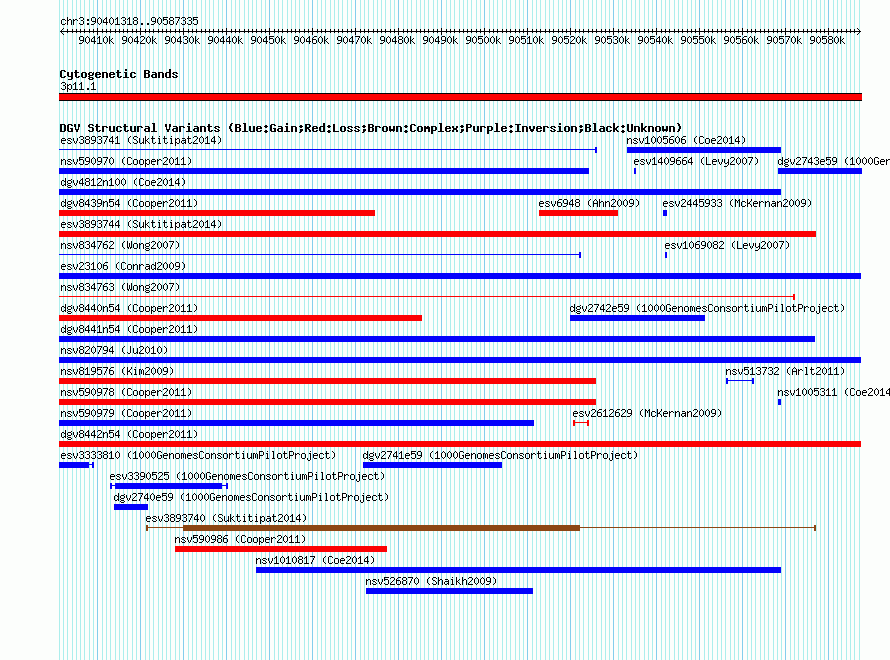890x660 pixels.
Task: Open nsv820794 (Ju2010) variant label
Action: (114, 350)
